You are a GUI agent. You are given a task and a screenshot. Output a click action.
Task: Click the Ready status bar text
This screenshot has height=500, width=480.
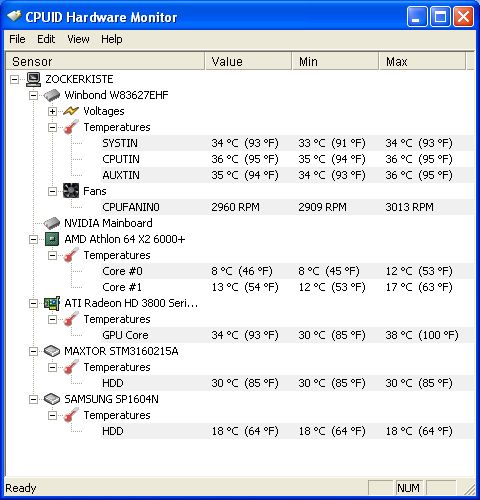tap(21, 488)
